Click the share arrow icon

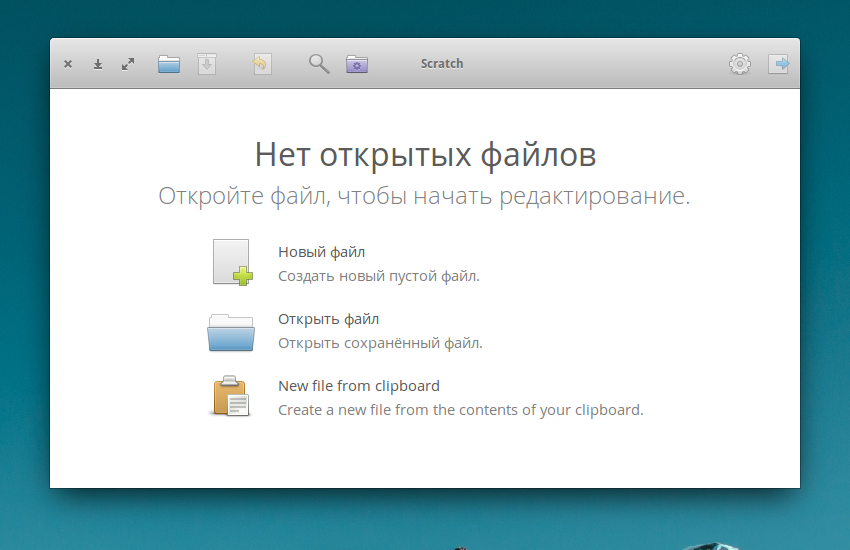tap(778, 64)
